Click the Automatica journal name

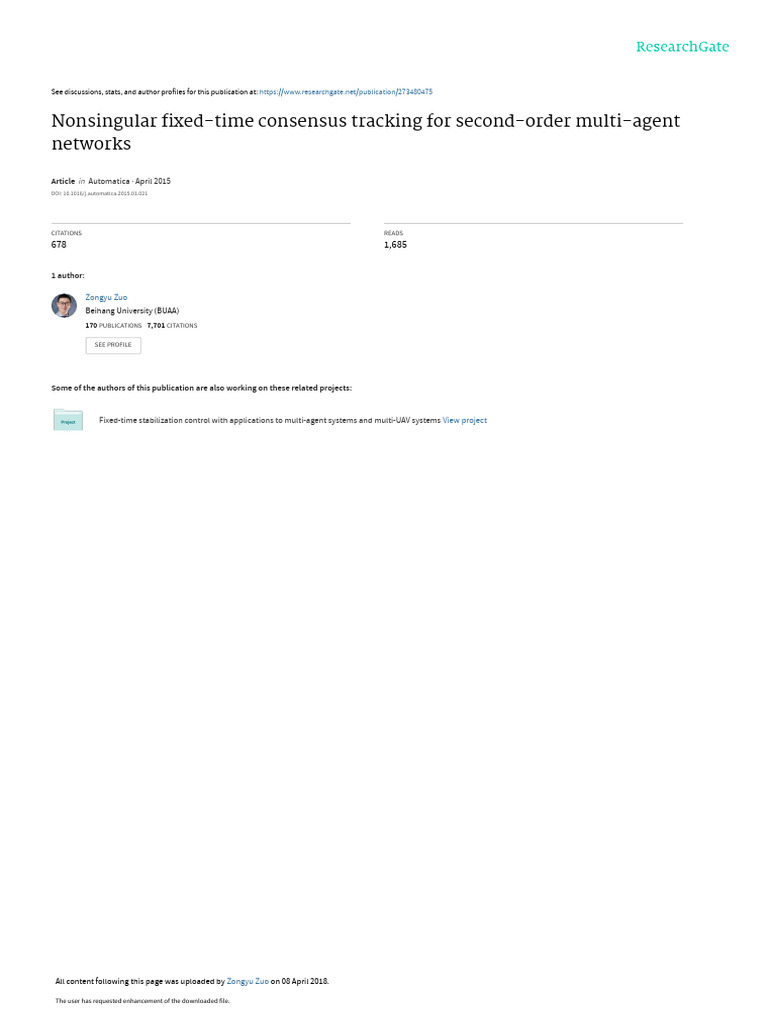(108, 182)
